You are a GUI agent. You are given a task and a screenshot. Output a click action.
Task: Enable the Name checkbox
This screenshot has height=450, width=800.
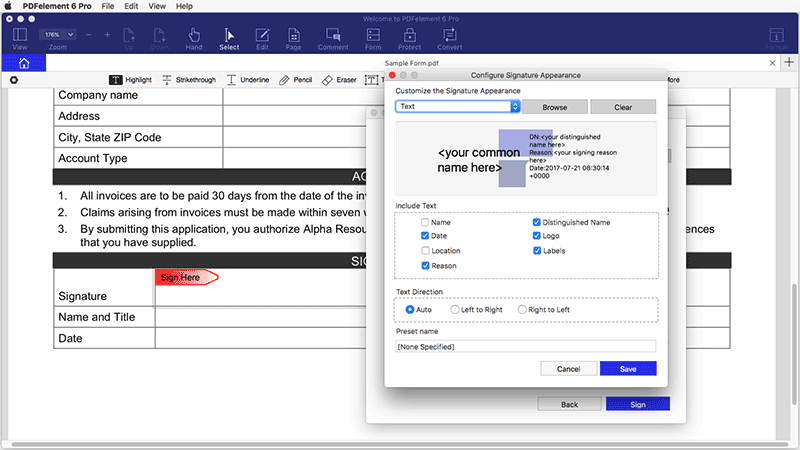point(425,222)
